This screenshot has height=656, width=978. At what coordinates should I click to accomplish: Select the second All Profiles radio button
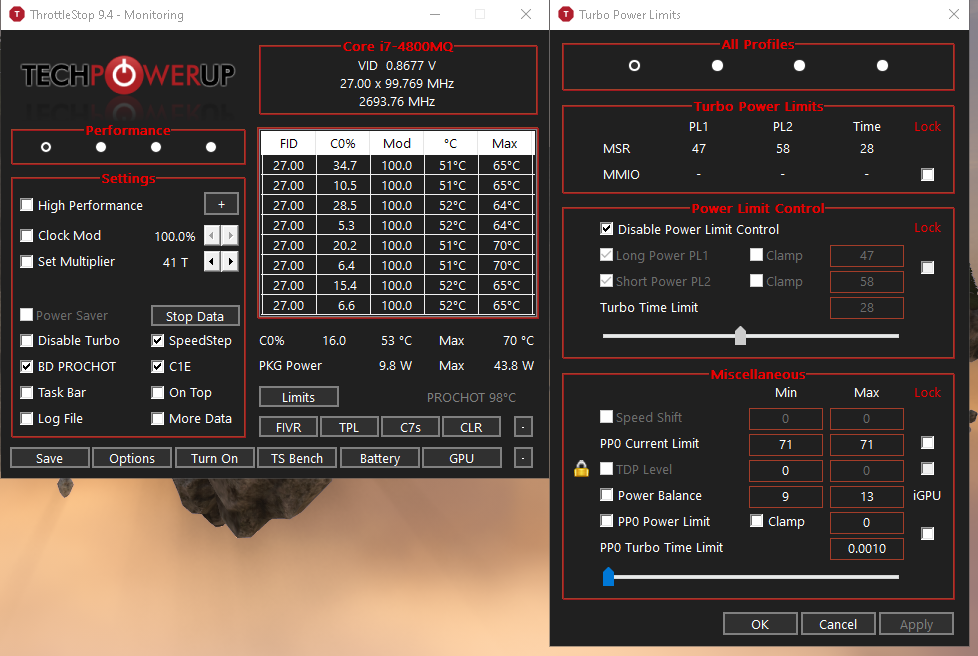(717, 65)
